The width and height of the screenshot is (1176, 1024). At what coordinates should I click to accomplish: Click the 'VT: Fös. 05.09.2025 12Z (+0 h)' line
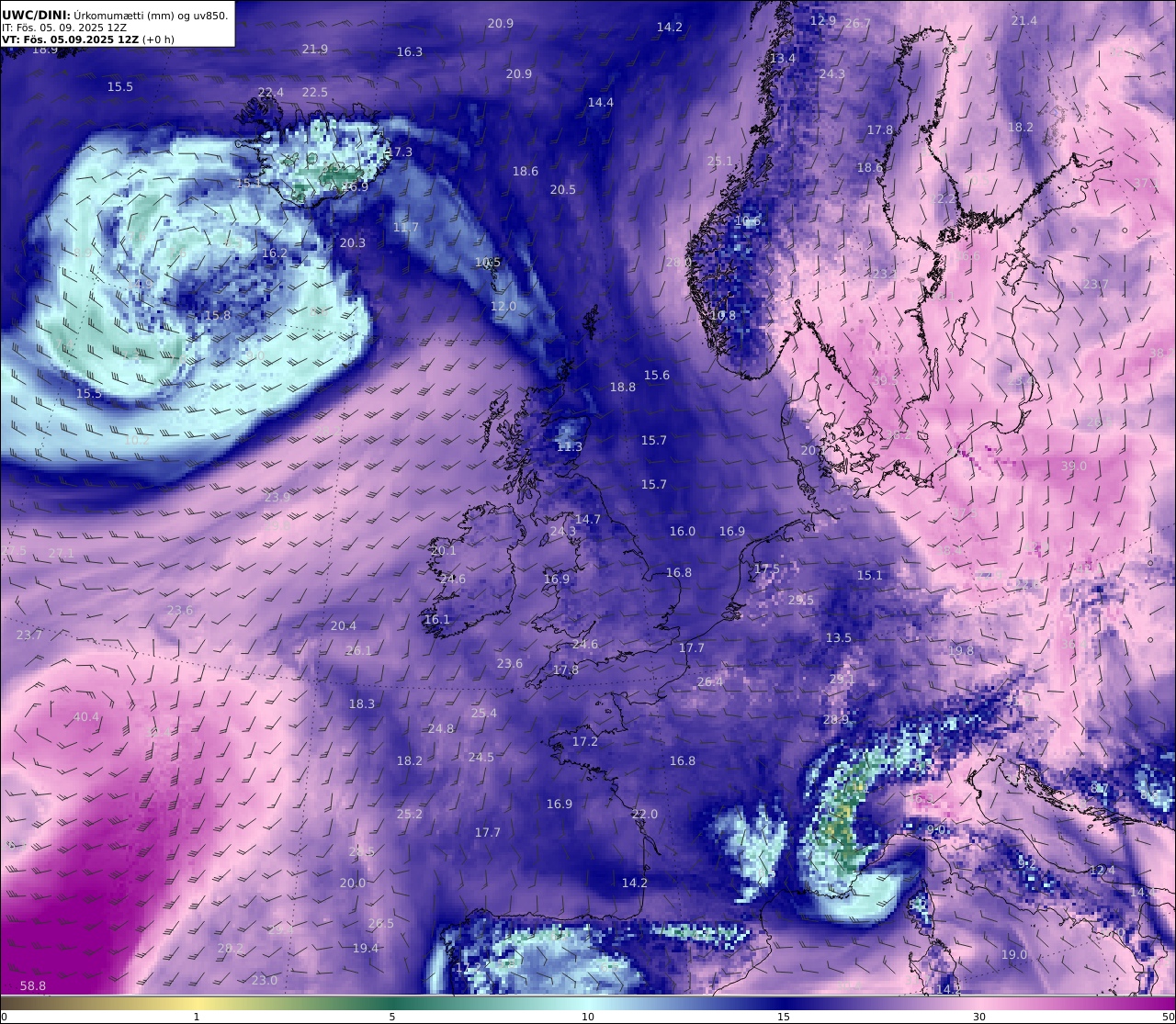(88, 39)
